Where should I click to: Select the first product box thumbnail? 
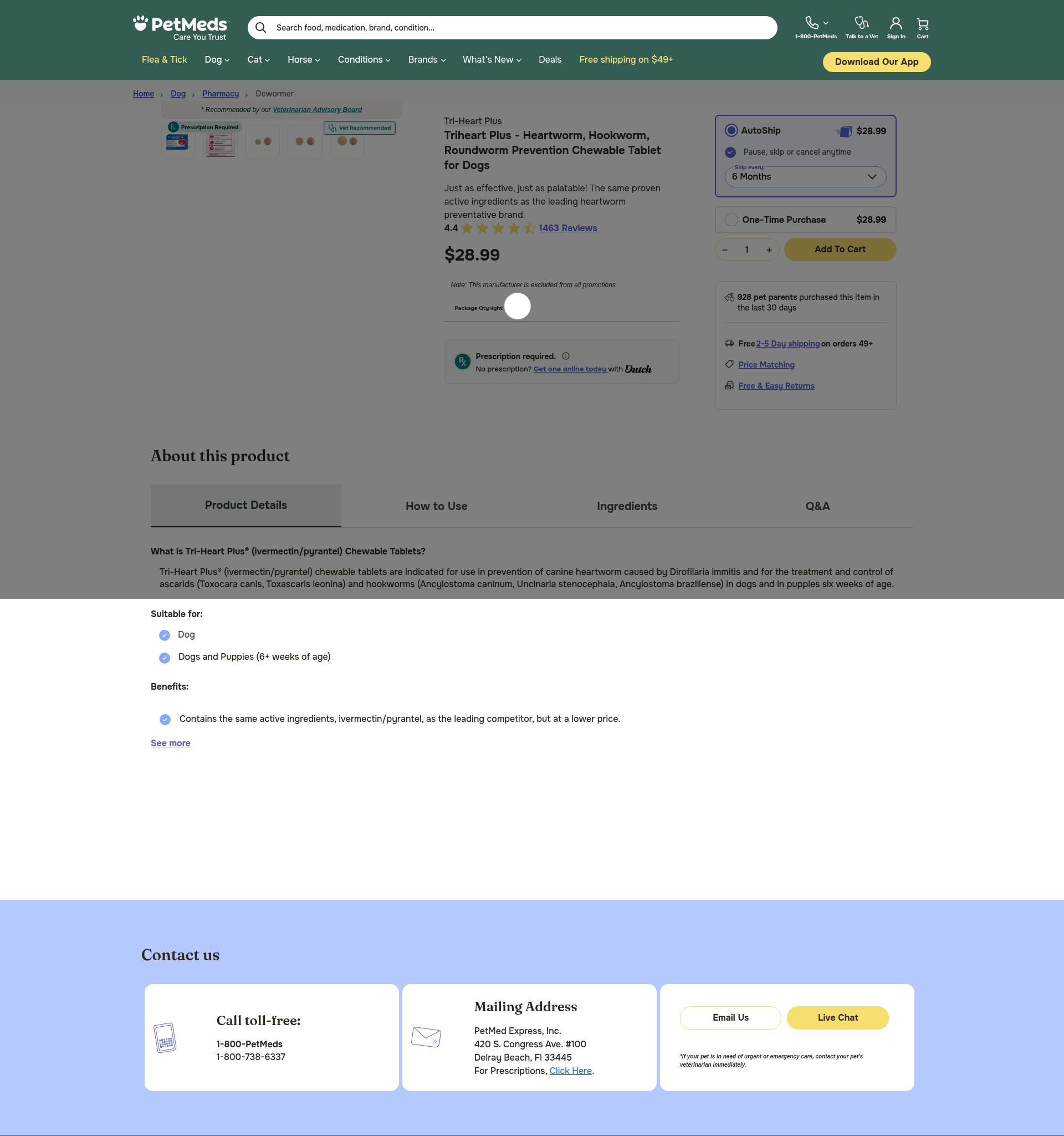[178, 142]
